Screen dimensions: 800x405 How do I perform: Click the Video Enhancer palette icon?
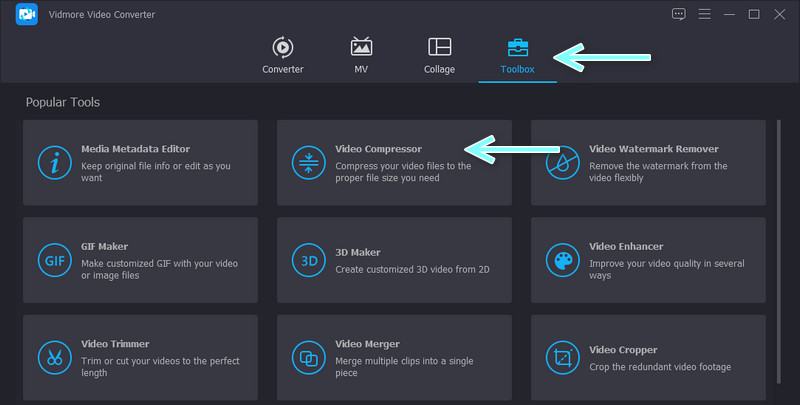561,260
